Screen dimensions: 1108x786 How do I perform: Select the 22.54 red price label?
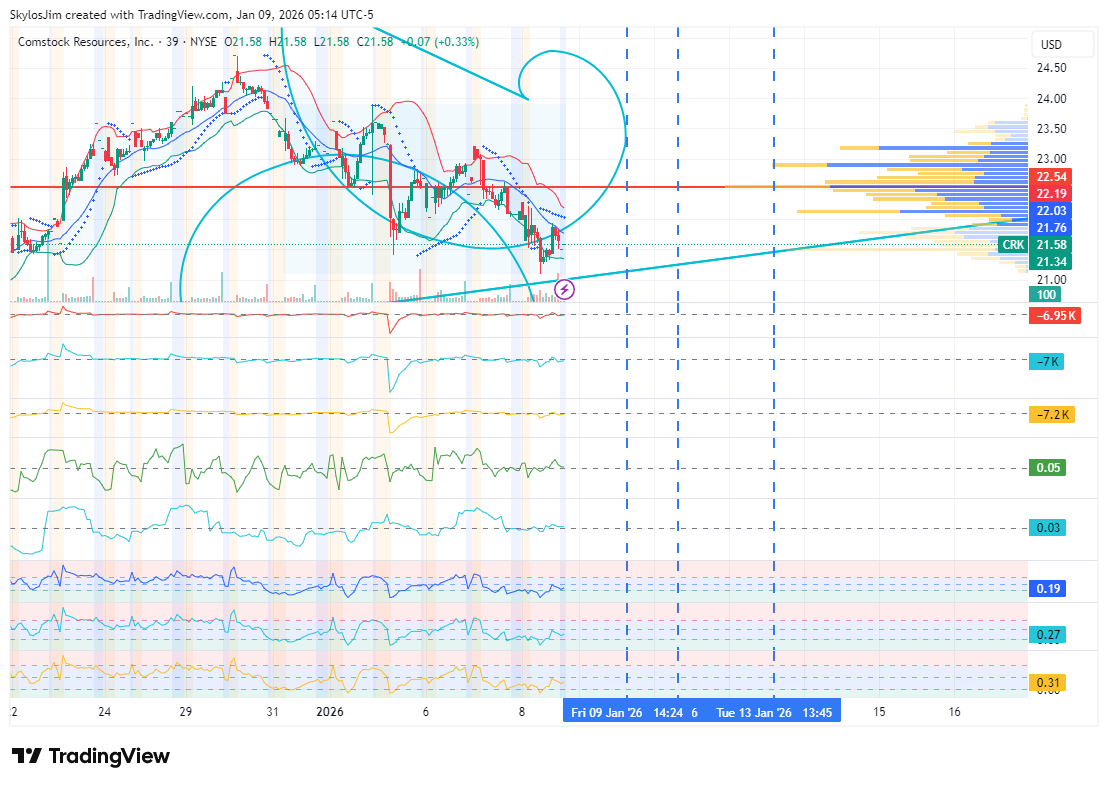tap(1051, 177)
